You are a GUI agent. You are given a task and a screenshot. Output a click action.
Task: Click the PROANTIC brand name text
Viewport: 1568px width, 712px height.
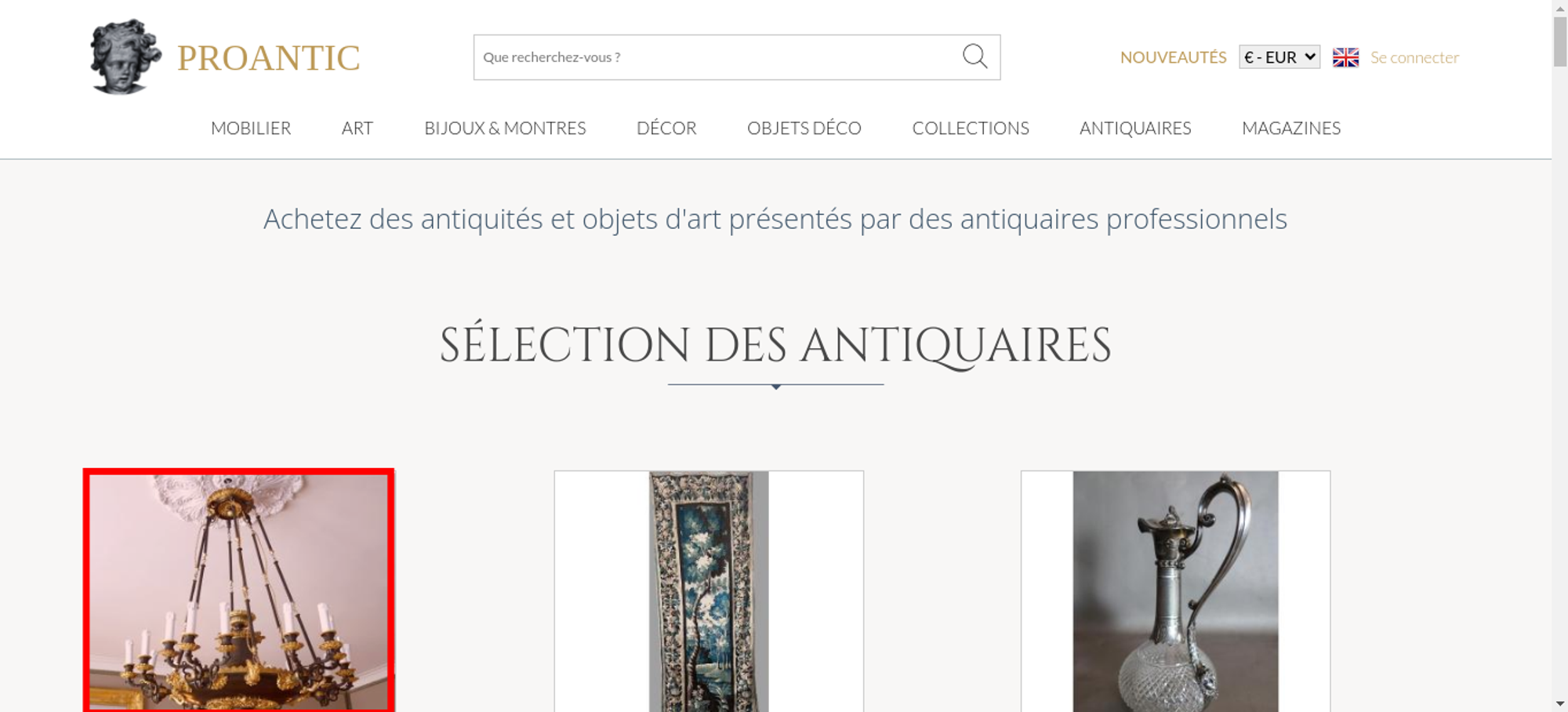coord(268,58)
